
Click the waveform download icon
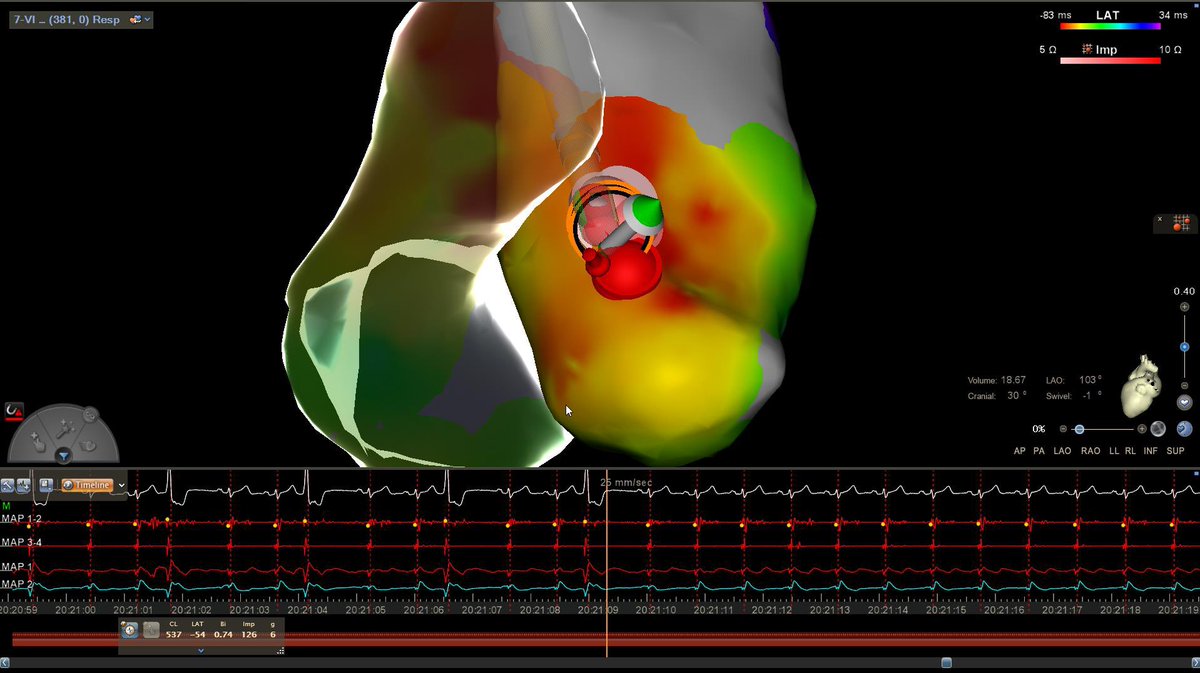pos(23,485)
